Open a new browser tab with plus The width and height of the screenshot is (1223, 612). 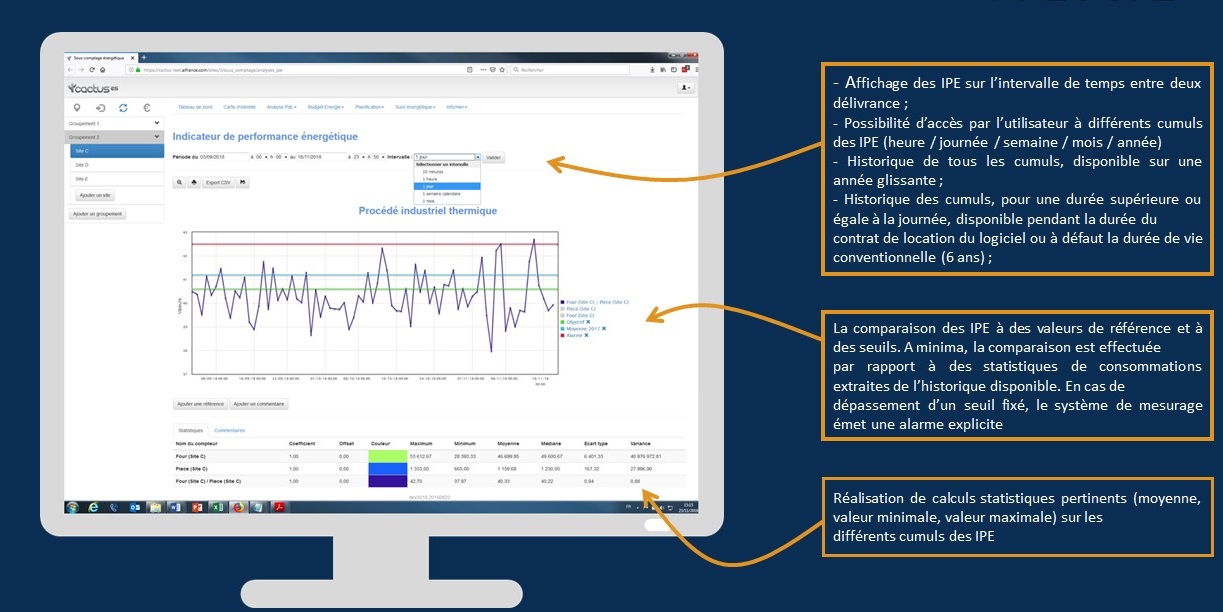(x=144, y=58)
